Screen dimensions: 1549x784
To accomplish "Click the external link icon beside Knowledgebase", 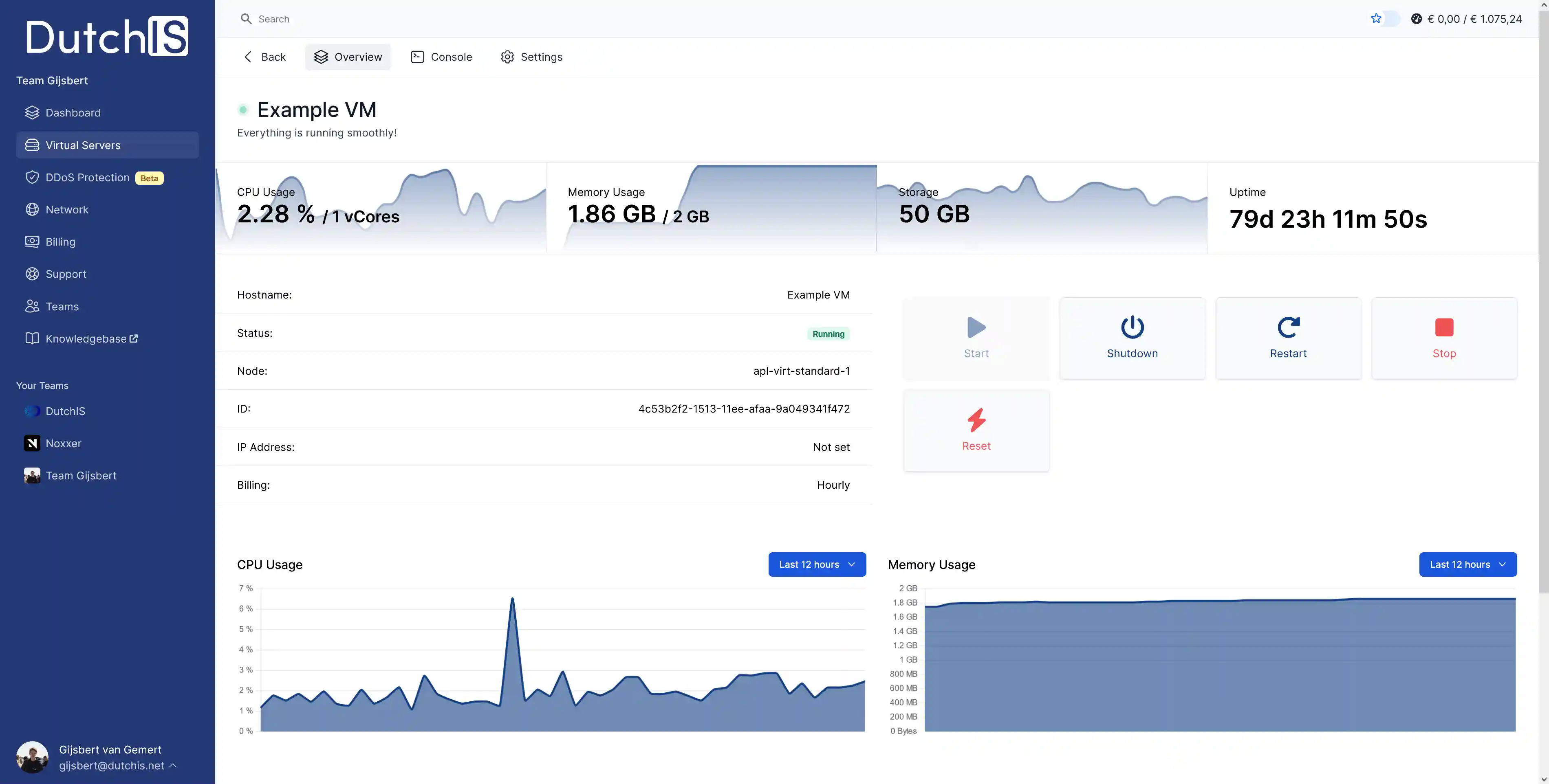I will pos(134,338).
